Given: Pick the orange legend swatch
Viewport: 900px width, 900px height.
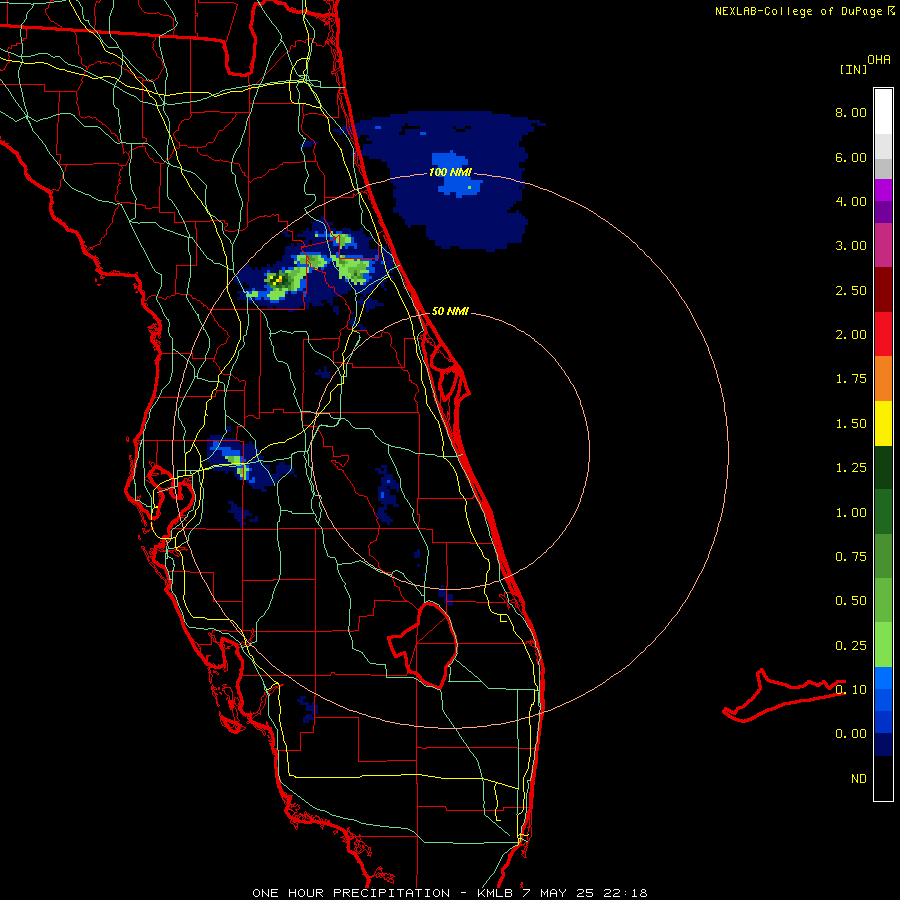Looking at the screenshot, I should pos(883,379).
